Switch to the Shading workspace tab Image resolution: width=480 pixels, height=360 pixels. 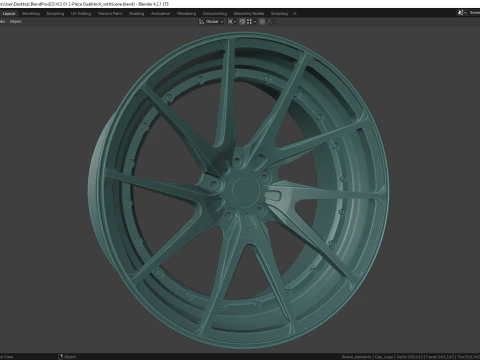(137, 14)
